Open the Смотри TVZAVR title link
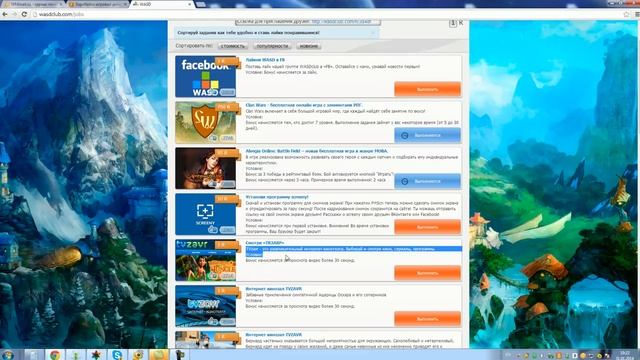The width and height of the screenshot is (640, 360). (x=265, y=243)
